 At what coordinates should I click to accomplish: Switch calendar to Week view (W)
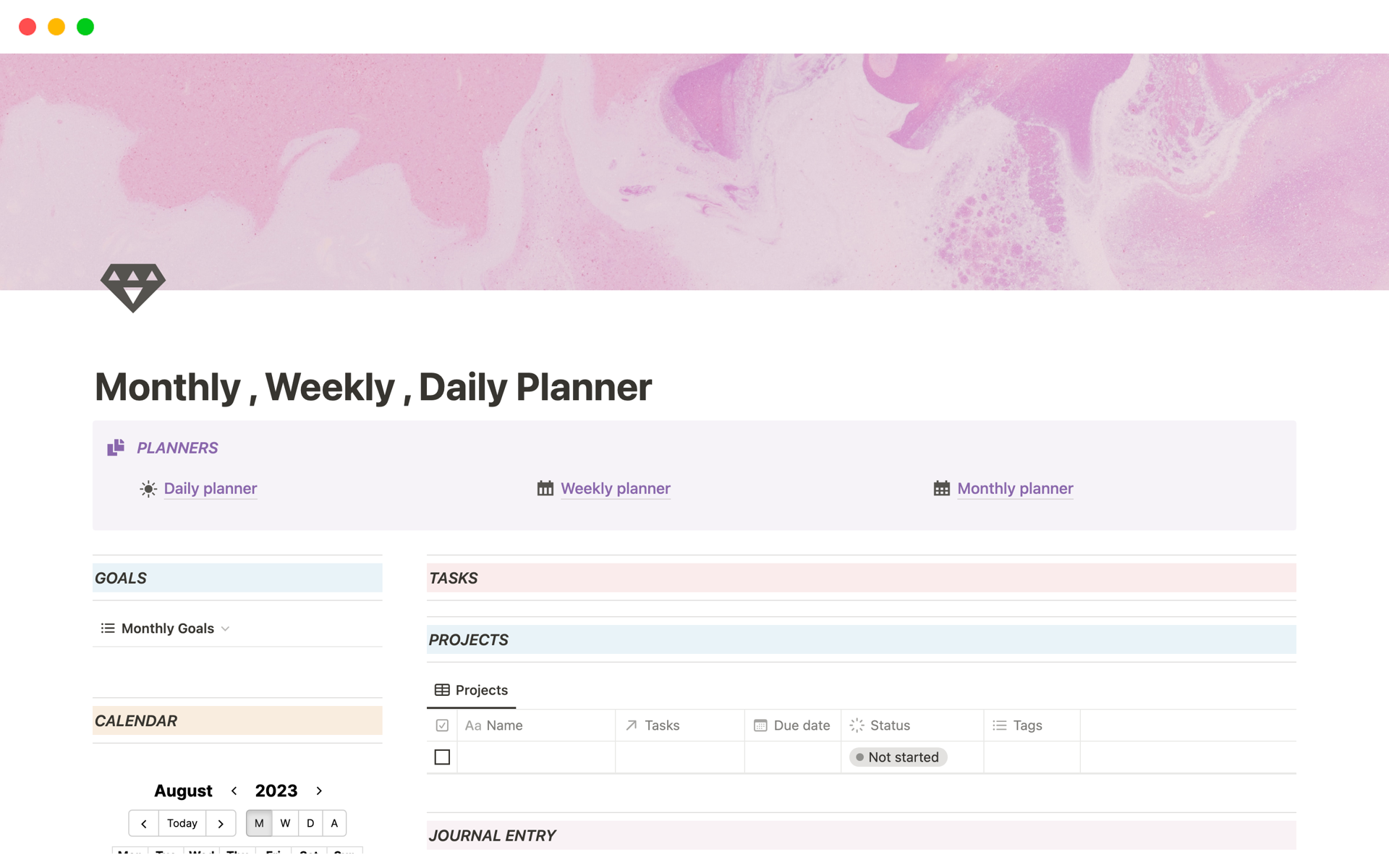point(285,823)
